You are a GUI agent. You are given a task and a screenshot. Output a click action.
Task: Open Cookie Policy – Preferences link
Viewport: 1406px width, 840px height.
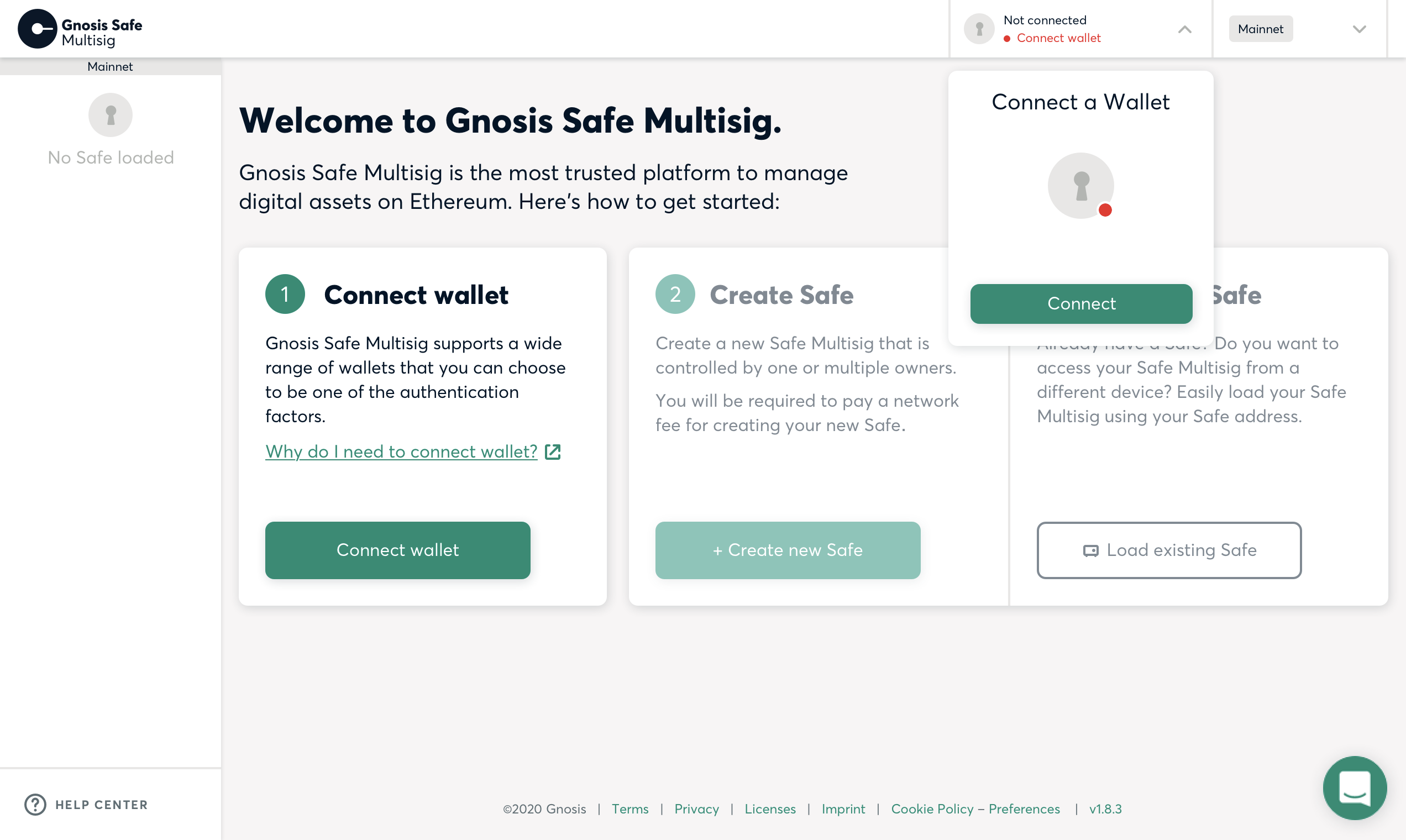[975, 809]
